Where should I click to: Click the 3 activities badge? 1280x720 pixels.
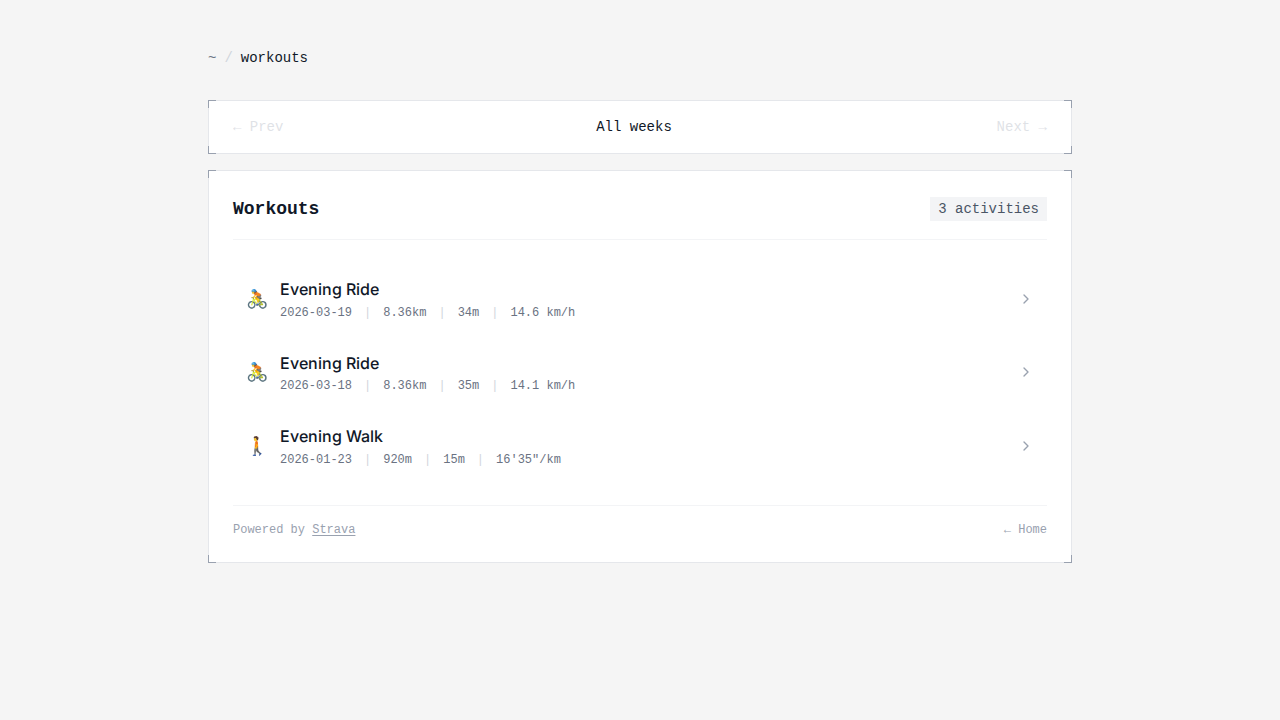coord(988,209)
